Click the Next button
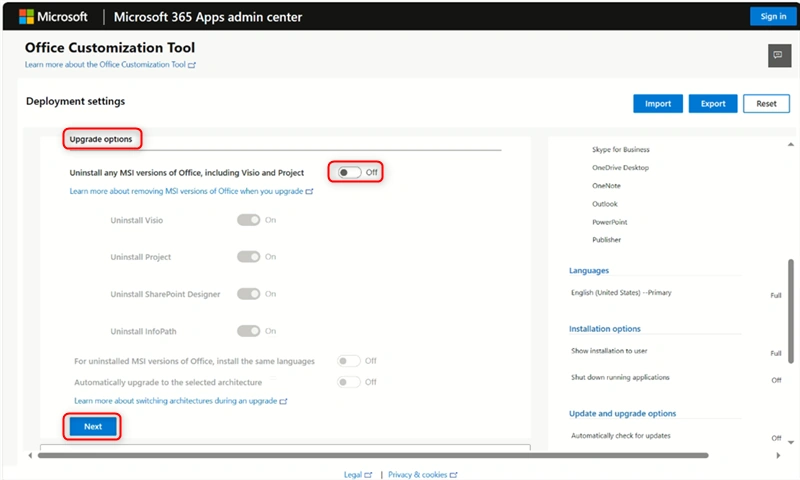Screen dimensions: 800x480 (93, 426)
